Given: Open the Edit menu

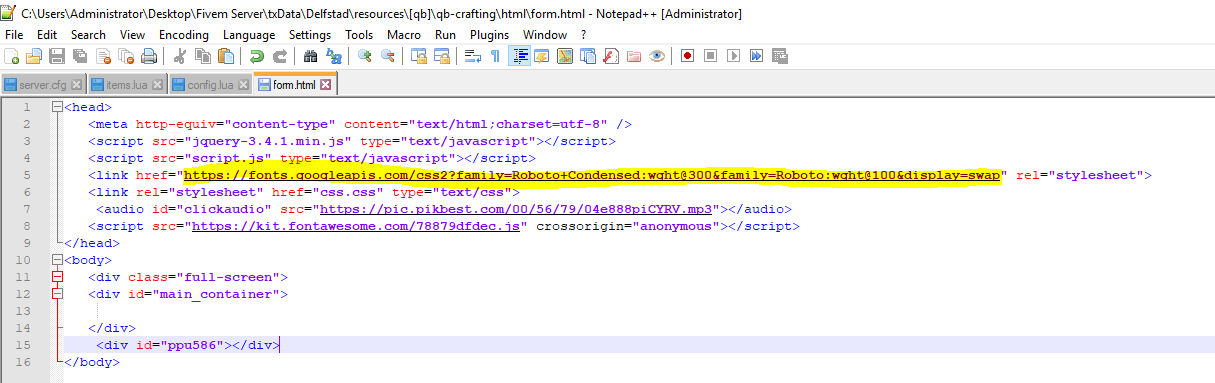Looking at the screenshot, I should (47, 34).
